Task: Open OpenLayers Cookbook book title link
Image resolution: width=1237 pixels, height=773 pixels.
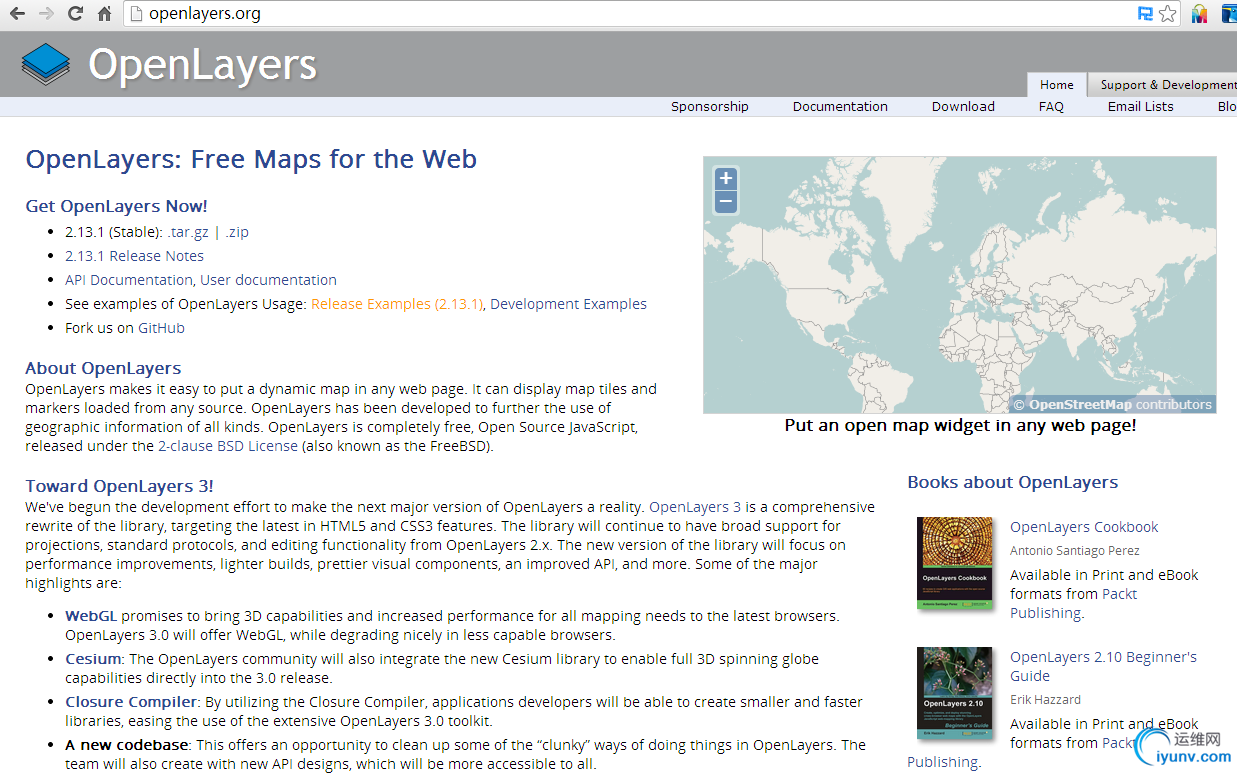Action: [x=1084, y=527]
